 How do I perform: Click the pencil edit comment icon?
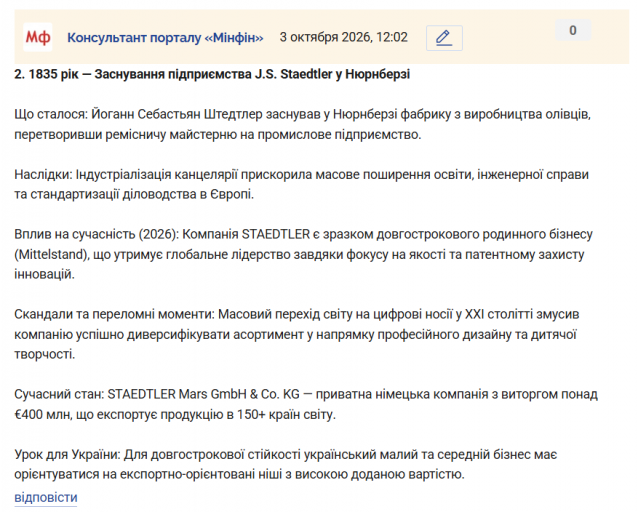444,38
